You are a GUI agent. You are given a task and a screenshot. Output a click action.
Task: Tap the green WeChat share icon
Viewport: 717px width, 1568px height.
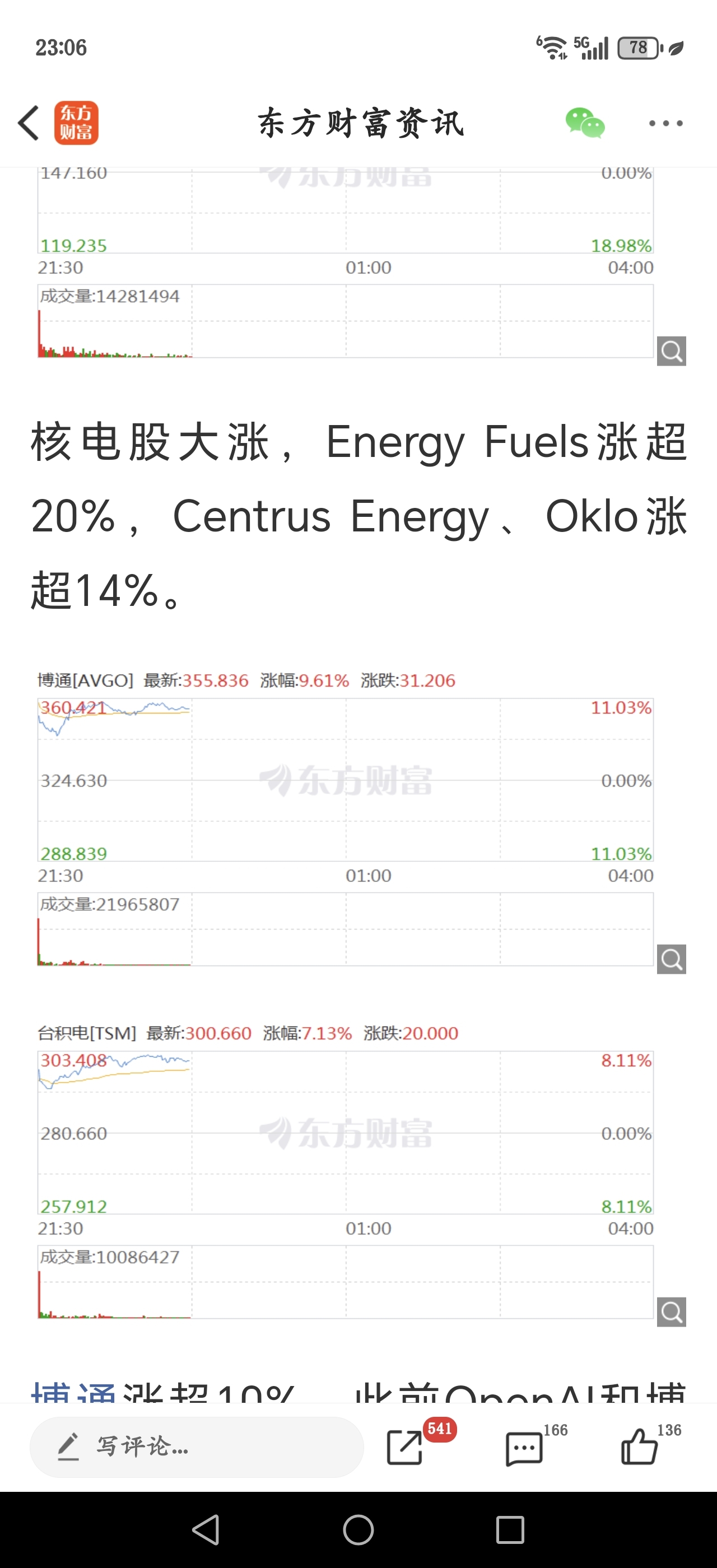click(x=584, y=123)
